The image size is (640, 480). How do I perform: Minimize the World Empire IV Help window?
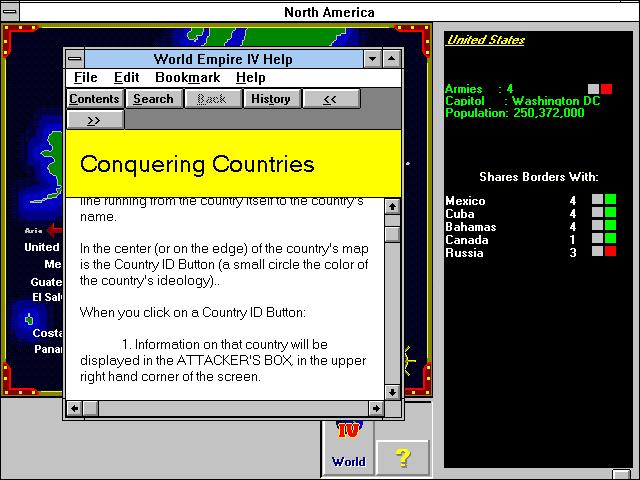pos(372,59)
